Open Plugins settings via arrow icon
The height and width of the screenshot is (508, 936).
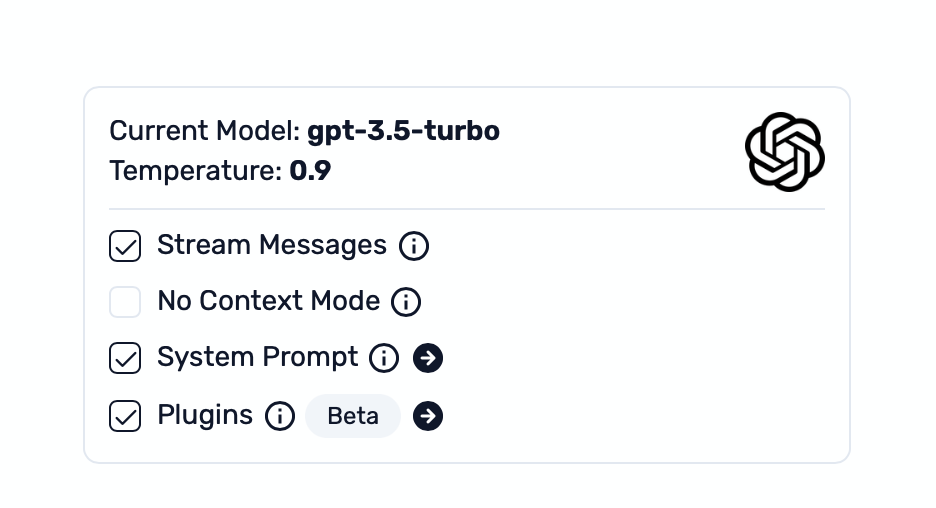(428, 416)
